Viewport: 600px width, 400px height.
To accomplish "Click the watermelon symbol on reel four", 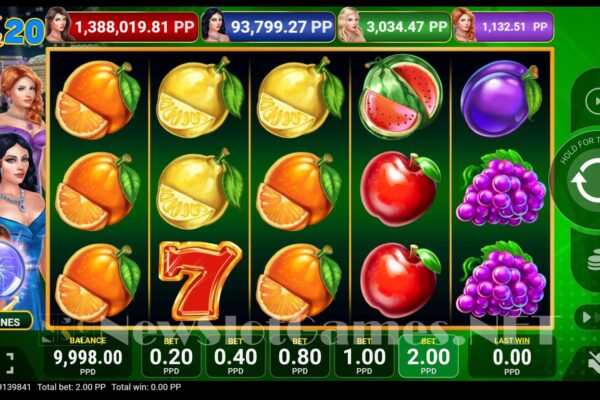I will pos(401,96).
